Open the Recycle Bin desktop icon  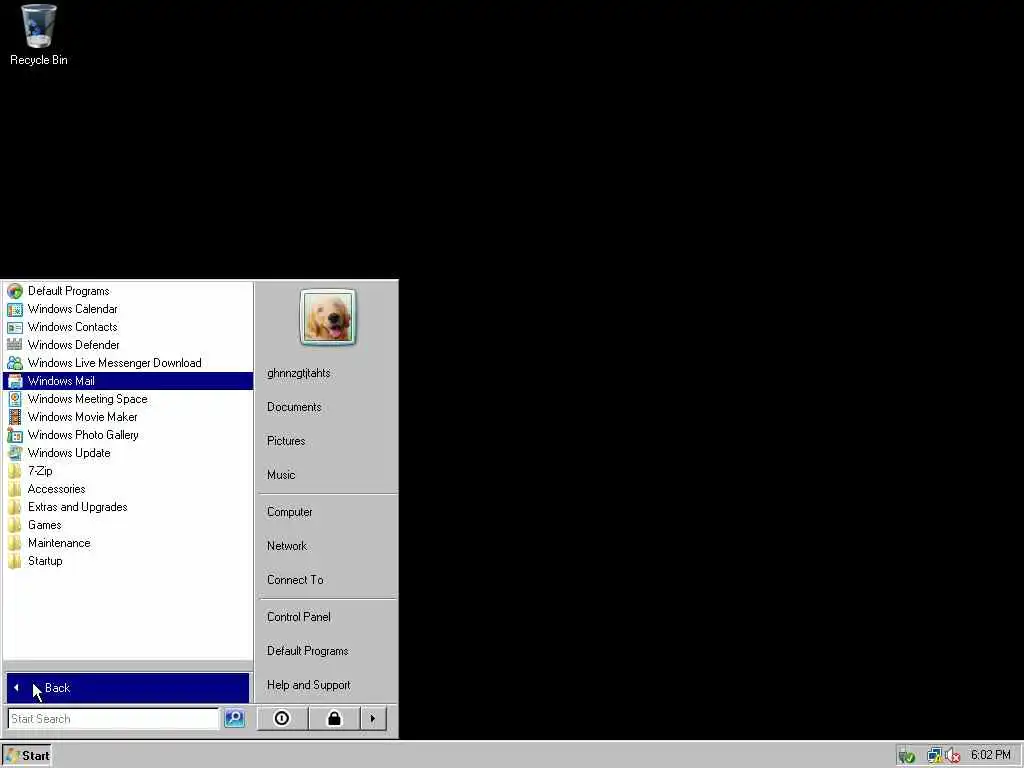[x=39, y=35]
